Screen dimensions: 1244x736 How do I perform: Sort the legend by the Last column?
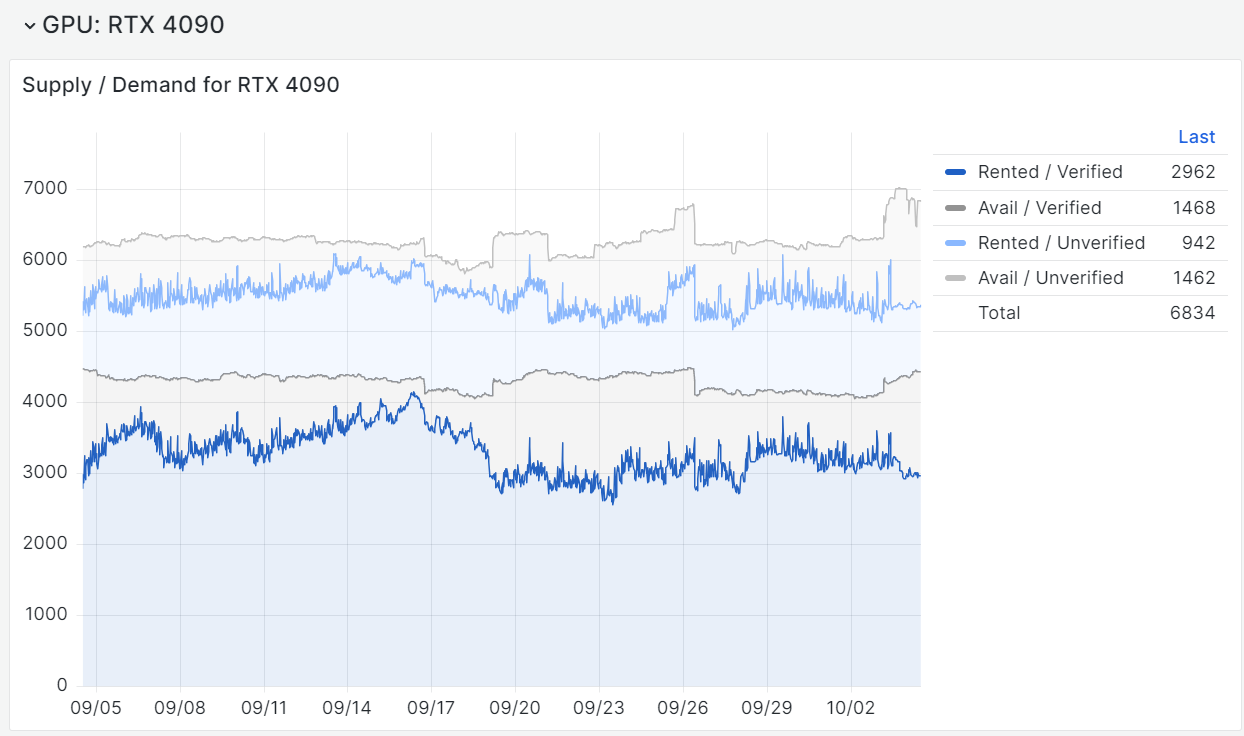[x=1196, y=137]
